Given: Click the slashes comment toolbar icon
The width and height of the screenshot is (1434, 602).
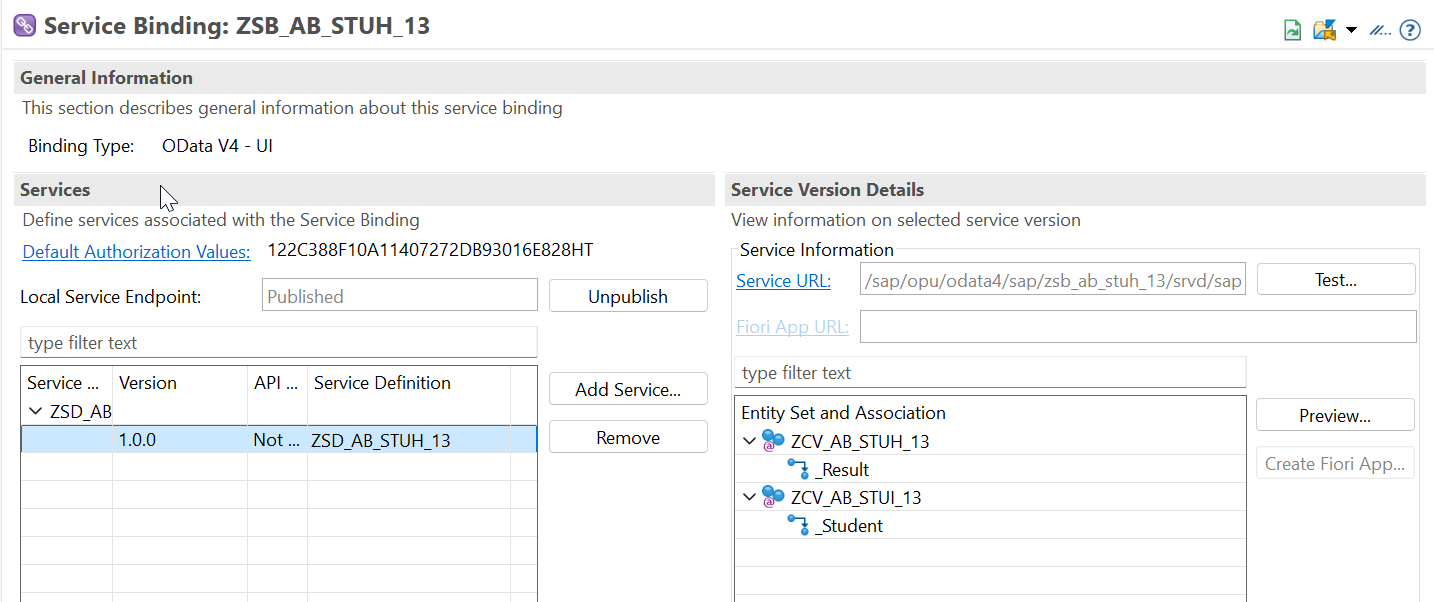Looking at the screenshot, I should coord(1380,30).
